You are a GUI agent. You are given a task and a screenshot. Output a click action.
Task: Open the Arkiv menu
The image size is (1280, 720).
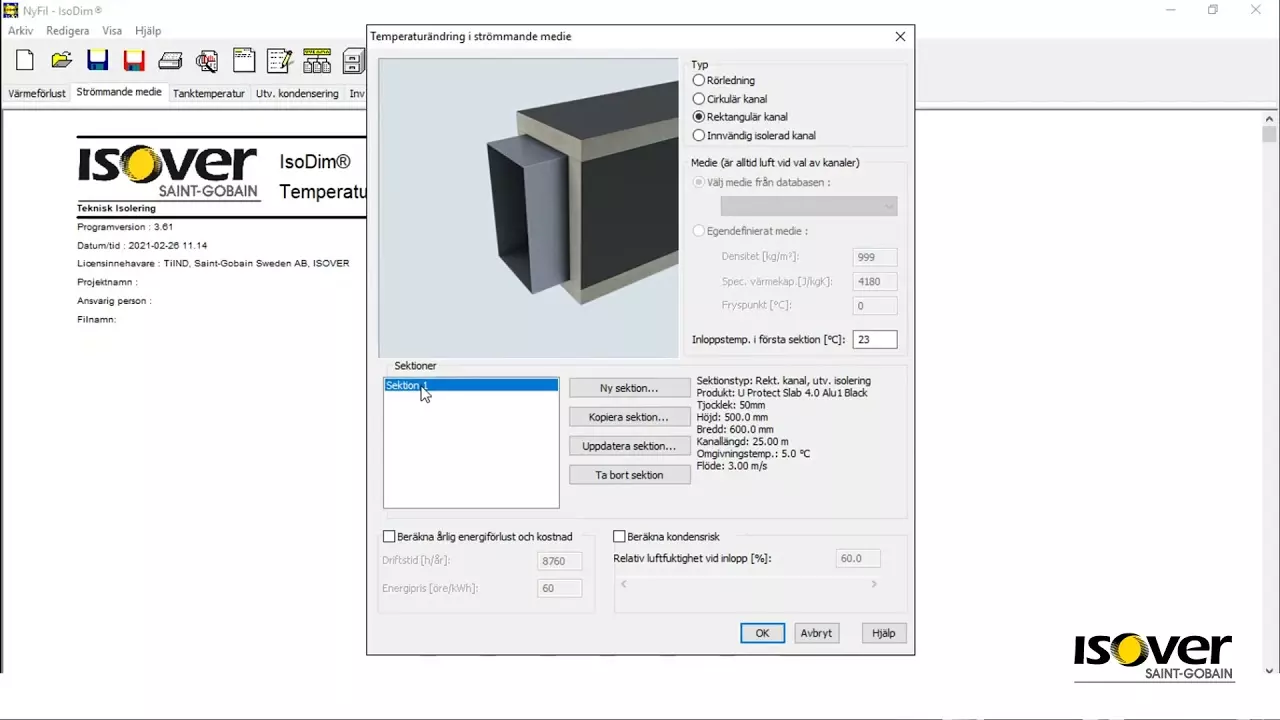click(x=21, y=31)
